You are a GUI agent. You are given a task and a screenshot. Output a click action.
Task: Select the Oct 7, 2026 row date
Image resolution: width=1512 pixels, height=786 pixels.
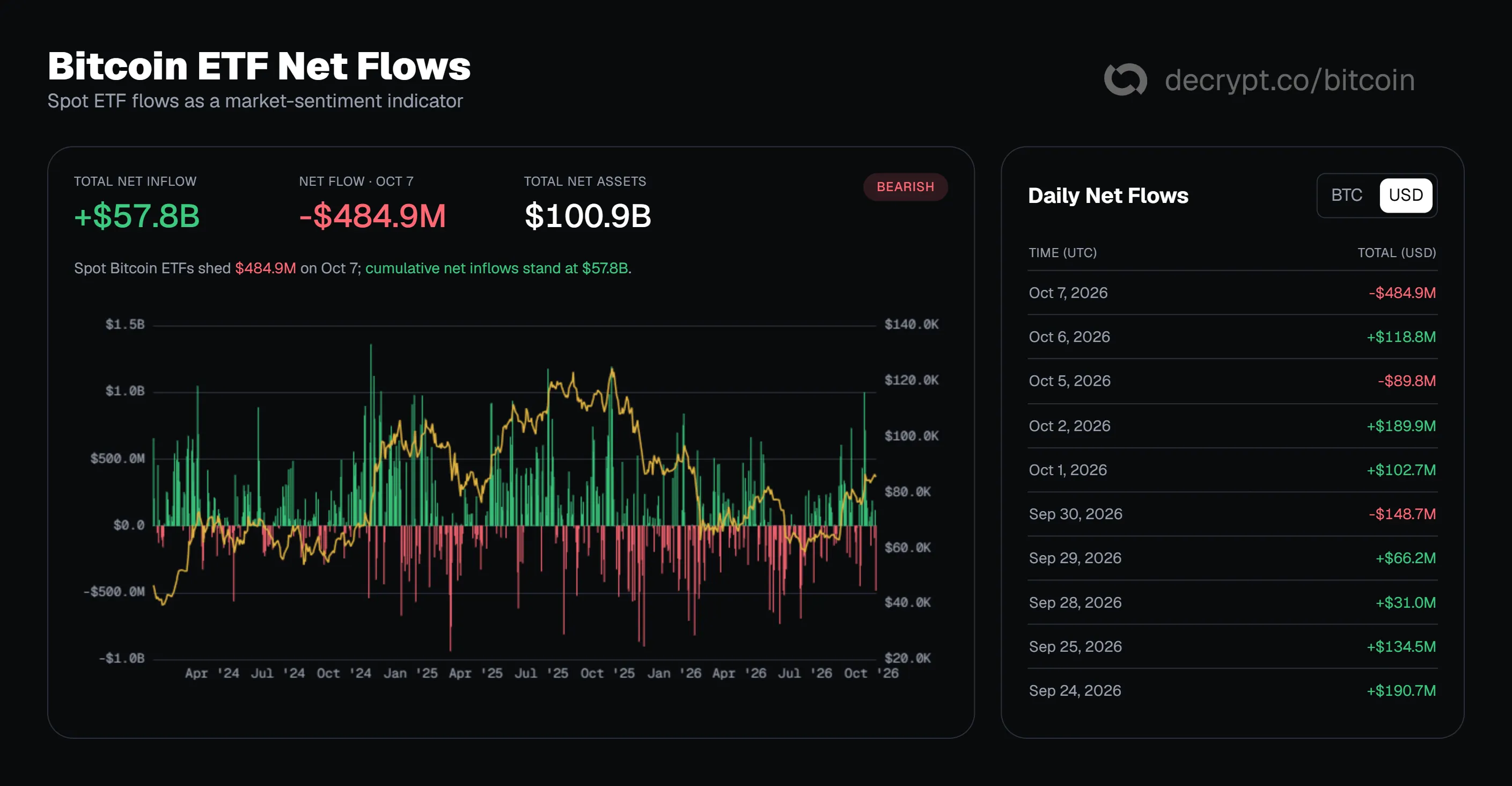(1068, 293)
